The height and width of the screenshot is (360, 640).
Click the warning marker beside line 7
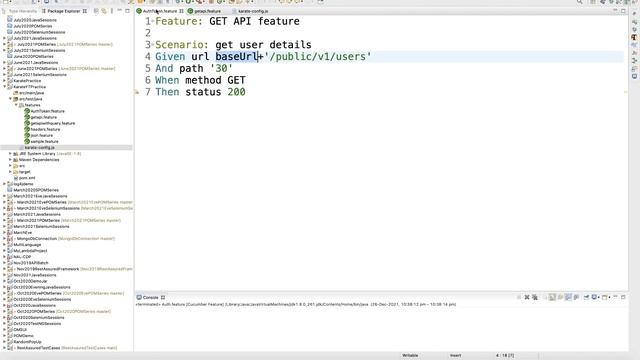[x=137, y=92]
